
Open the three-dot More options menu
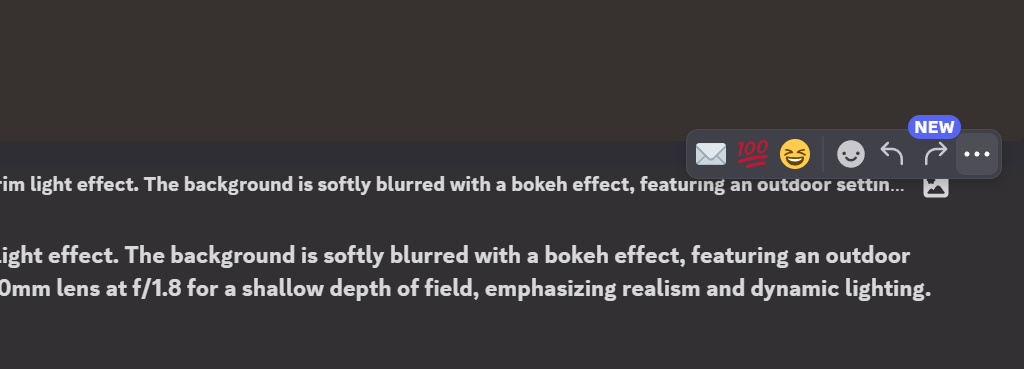[977, 155]
